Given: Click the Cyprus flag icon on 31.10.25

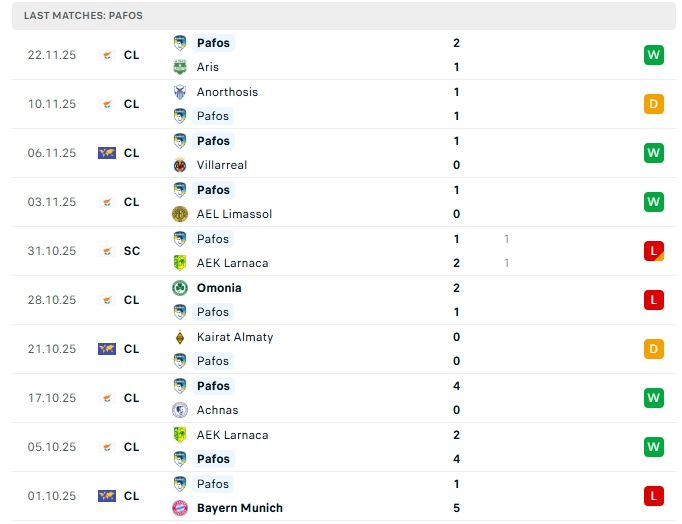Looking at the screenshot, I should (107, 251).
